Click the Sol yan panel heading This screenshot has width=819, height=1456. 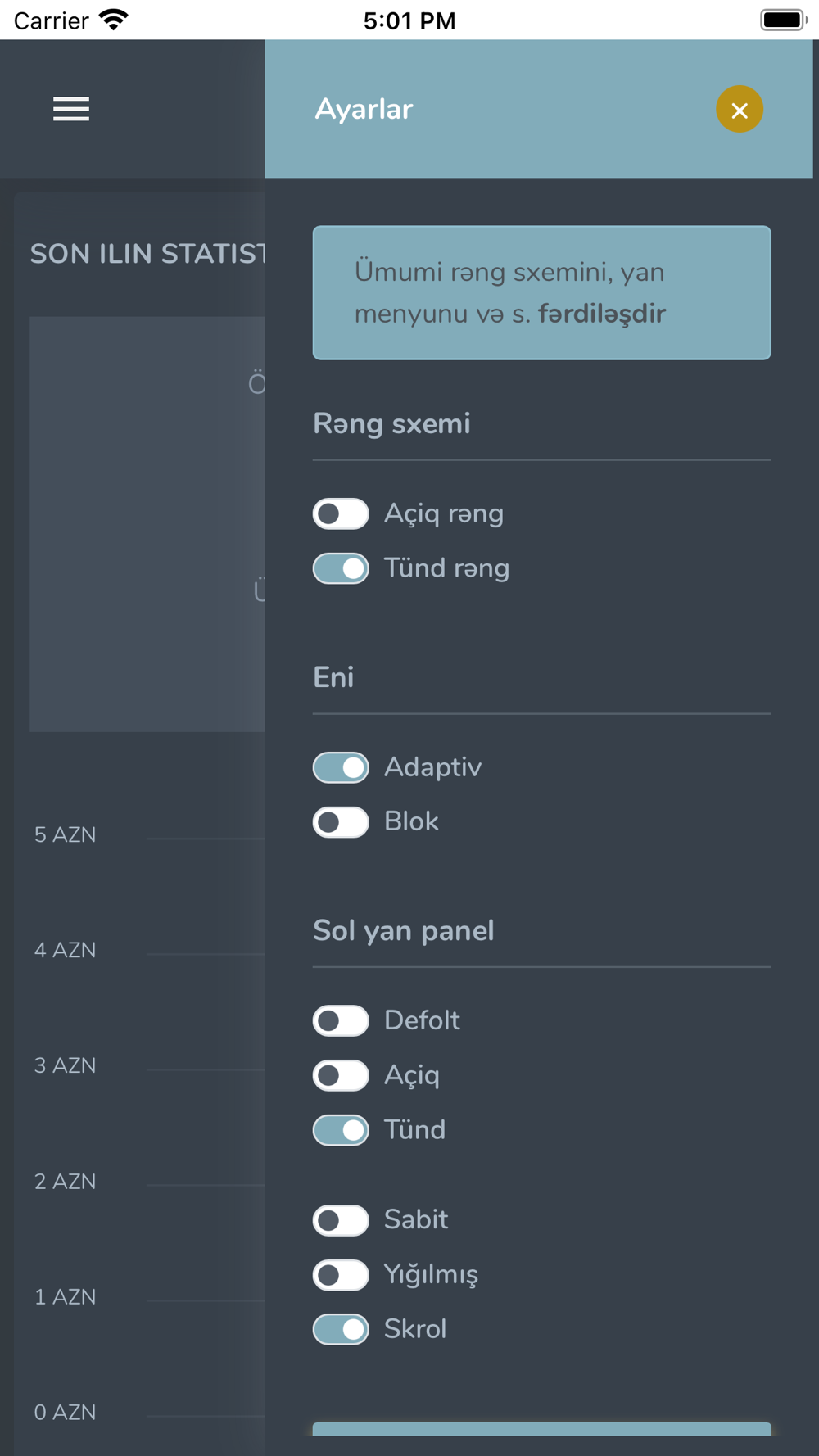[x=403, y=931]
